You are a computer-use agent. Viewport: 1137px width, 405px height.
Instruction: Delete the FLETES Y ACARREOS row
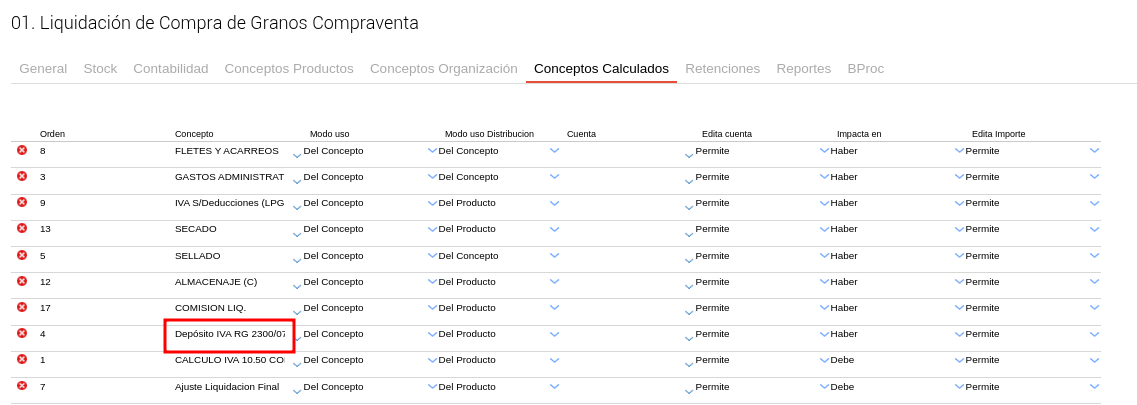coord(22,150)
